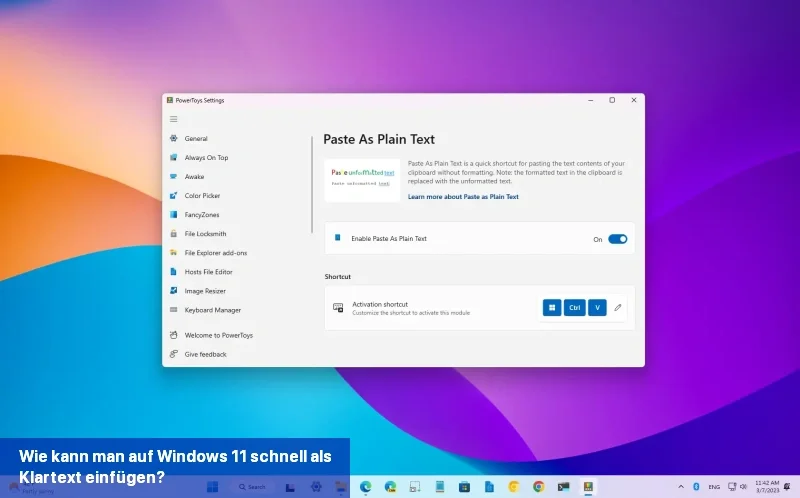Open Learn more about Paste as Plain Text link
Screen dimensions: 800x498
[x=463, y=197]
